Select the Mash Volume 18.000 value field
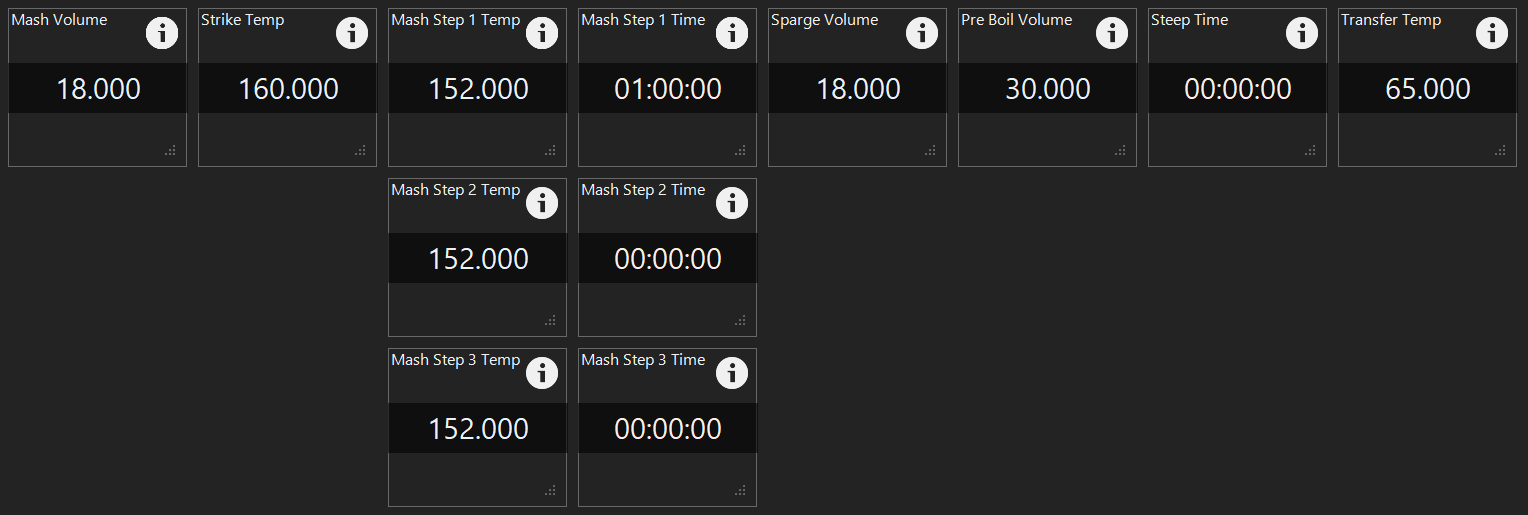Image resolution: width=1528 pixels, height=515 pixels. [98, 88]
